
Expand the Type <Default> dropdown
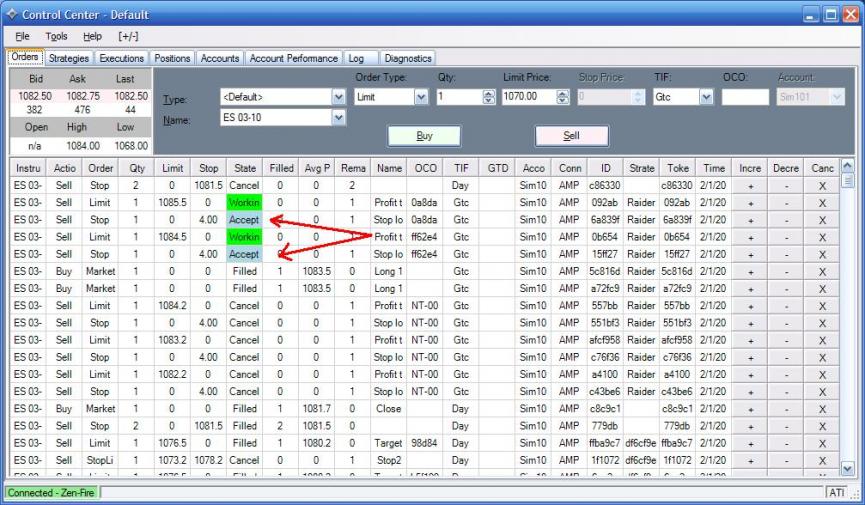click(338, 97)
